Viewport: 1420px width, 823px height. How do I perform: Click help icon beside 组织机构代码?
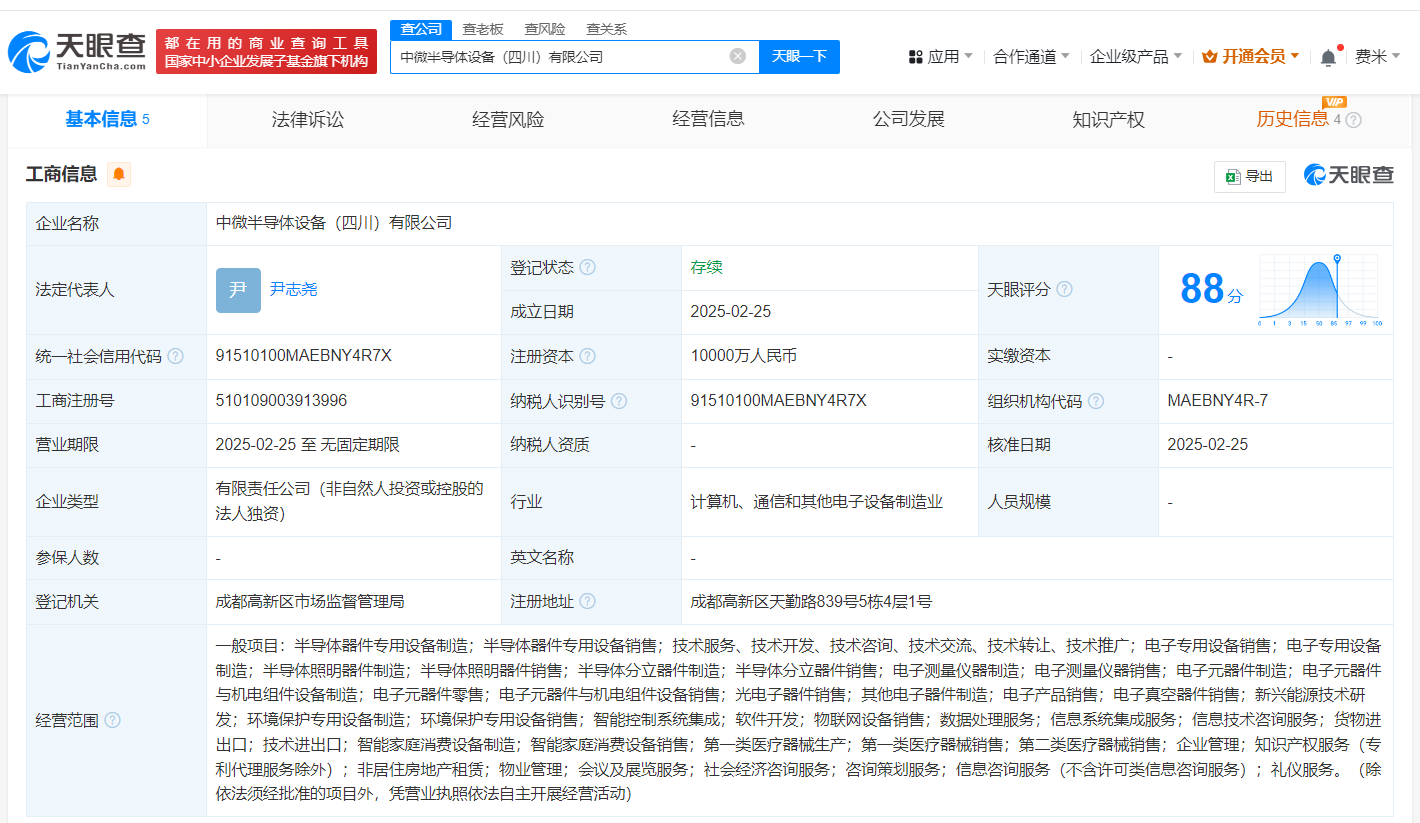click(1096, 401)
